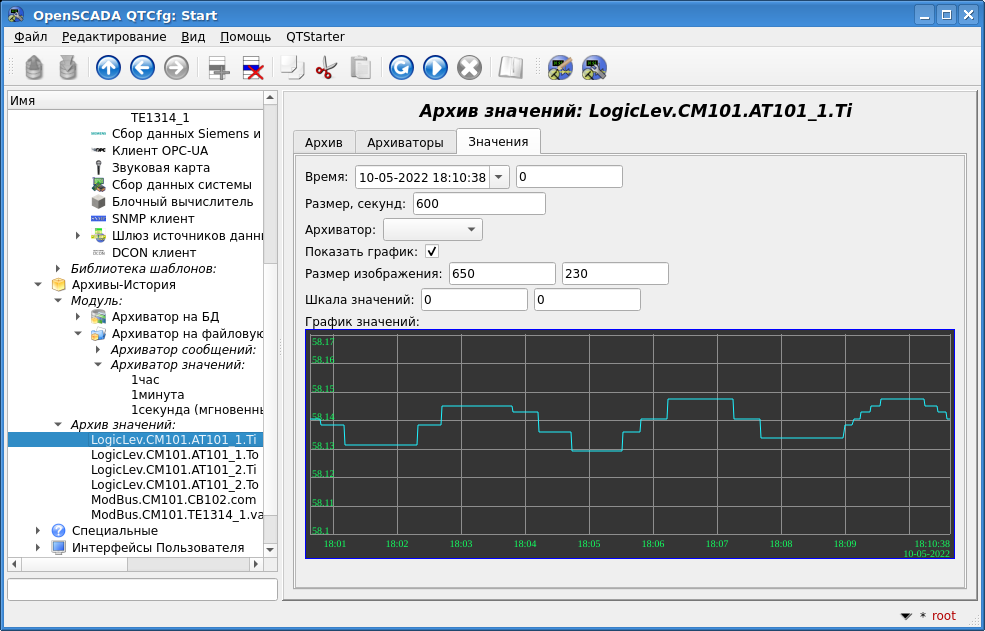Image resolution: width=985 pixels, height=631 pixels.
Task: Select the '1минута' archiver entry
Action: 157,395
